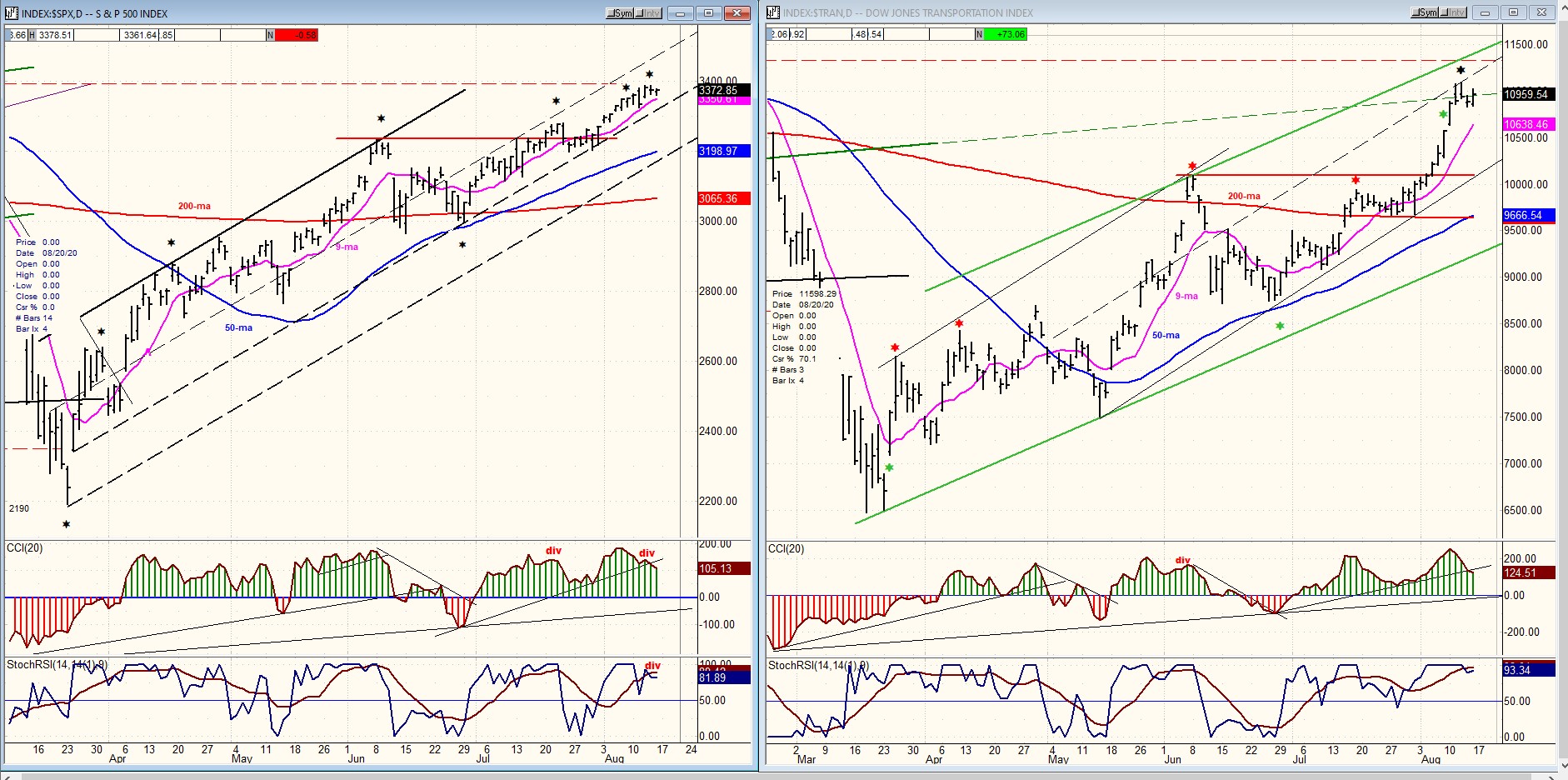This screenshot has height=780, width=1568.
Task: Click the Dow Jones Transportation chart window icon
Action: tap(773, 12)
